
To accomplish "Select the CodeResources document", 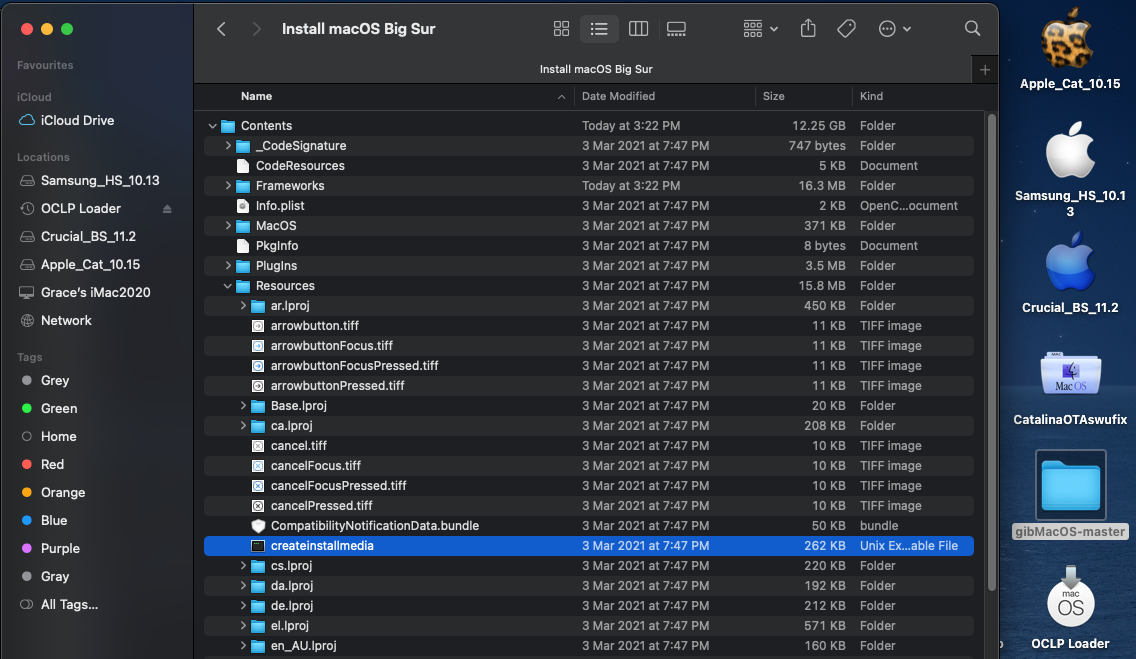I will pyautogui.click(x=588, y=166).
